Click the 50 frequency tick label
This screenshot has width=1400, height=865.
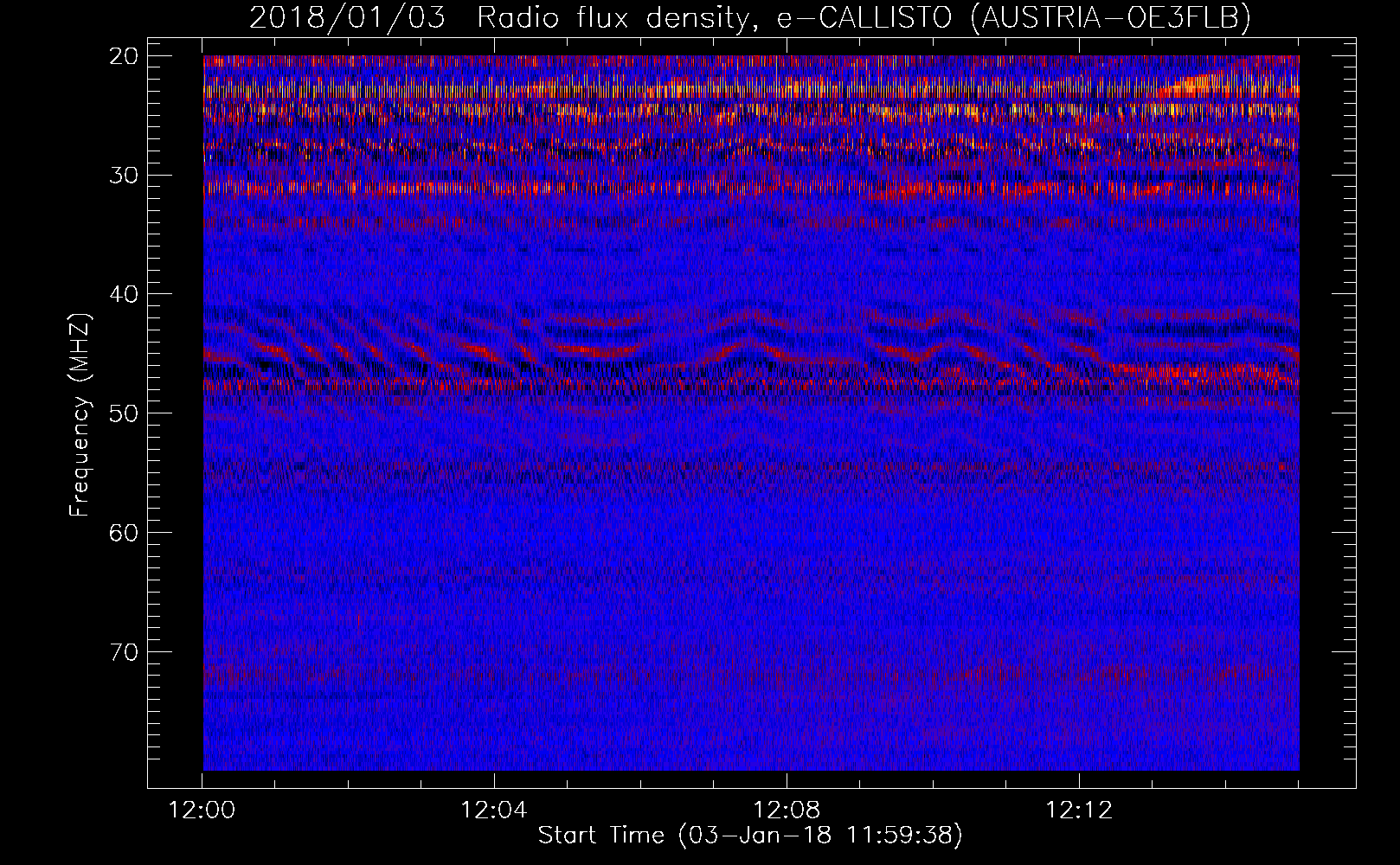coord(125,413)
